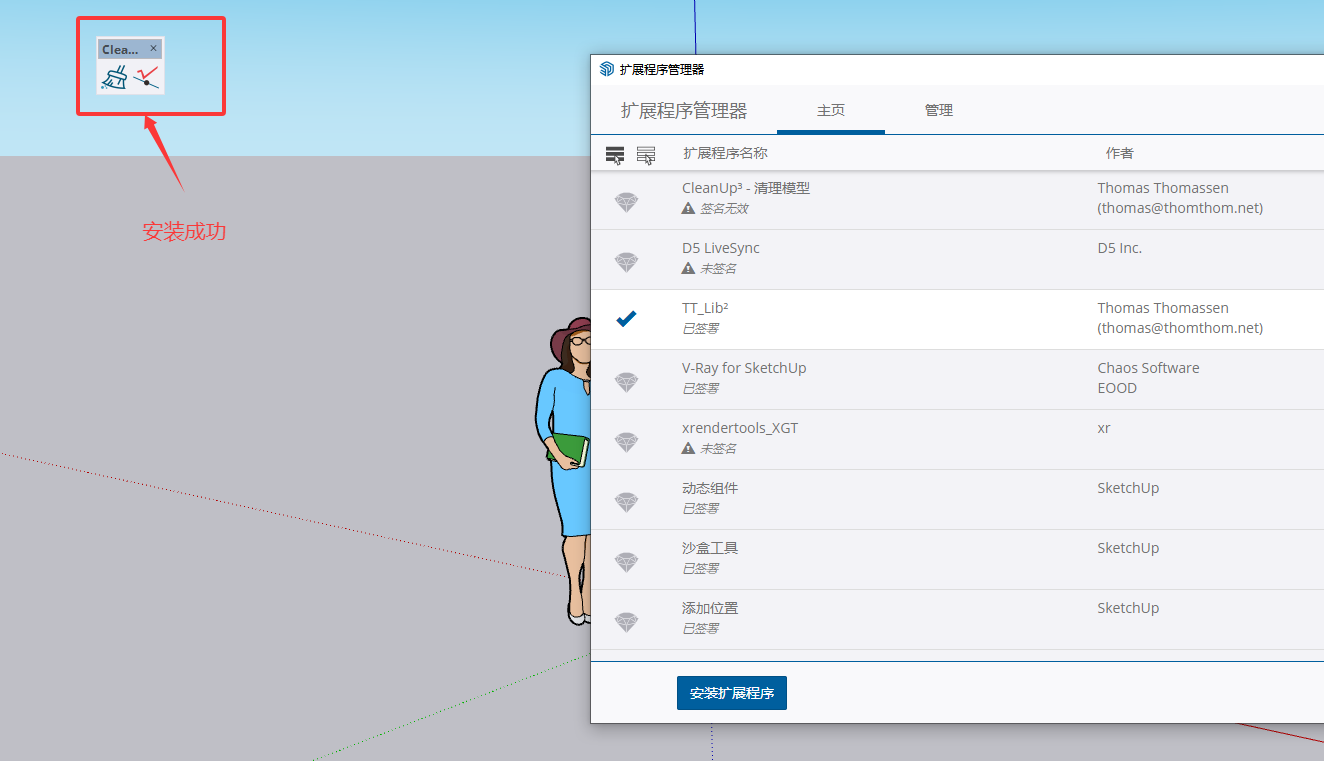Click the warning icon under xrendertools_XGT
Viewport: 1324px width, 761px height.
pyautogui.click(x=688, y=449)
